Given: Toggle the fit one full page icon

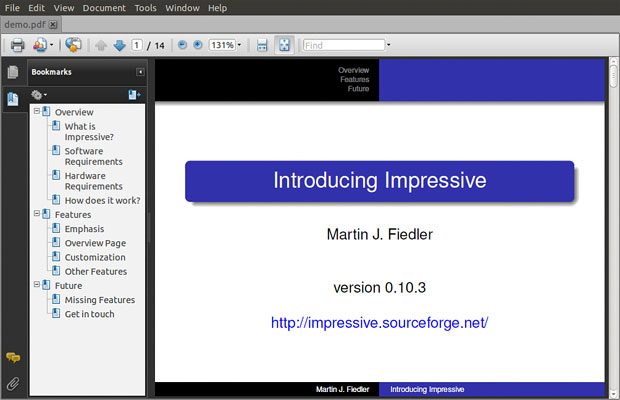Looking at the screenshot, I should (284, 45).
